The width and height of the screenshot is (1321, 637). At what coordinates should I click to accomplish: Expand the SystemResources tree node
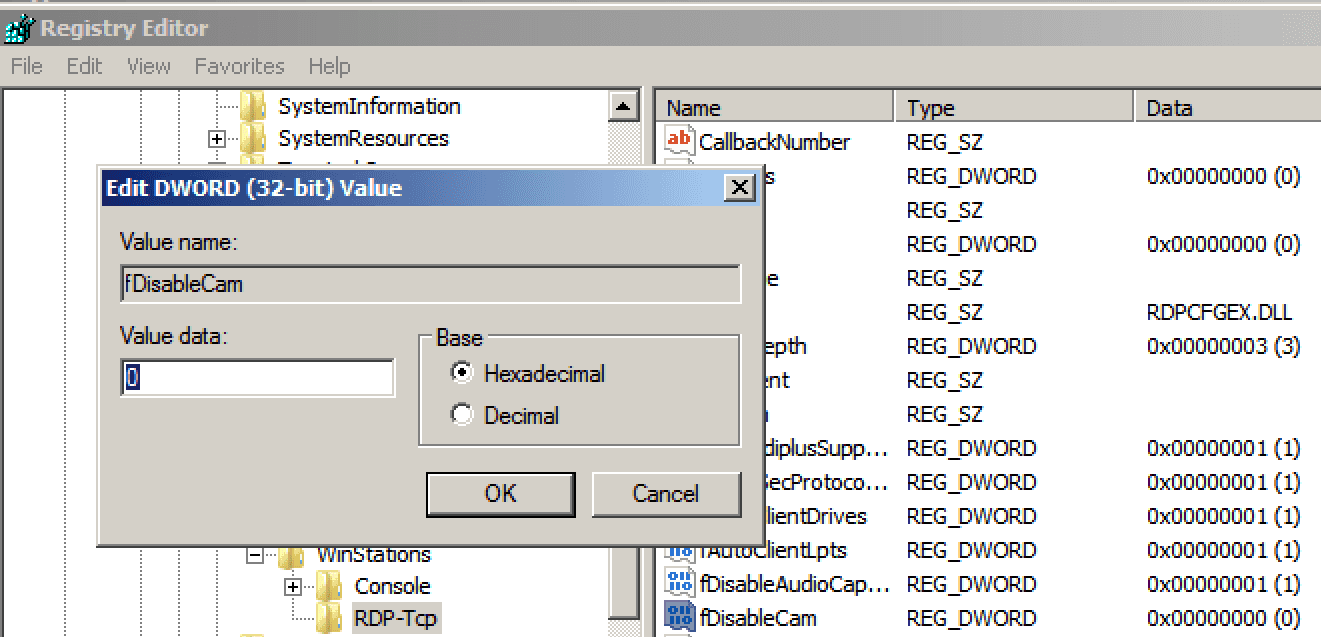coord(217,139)
